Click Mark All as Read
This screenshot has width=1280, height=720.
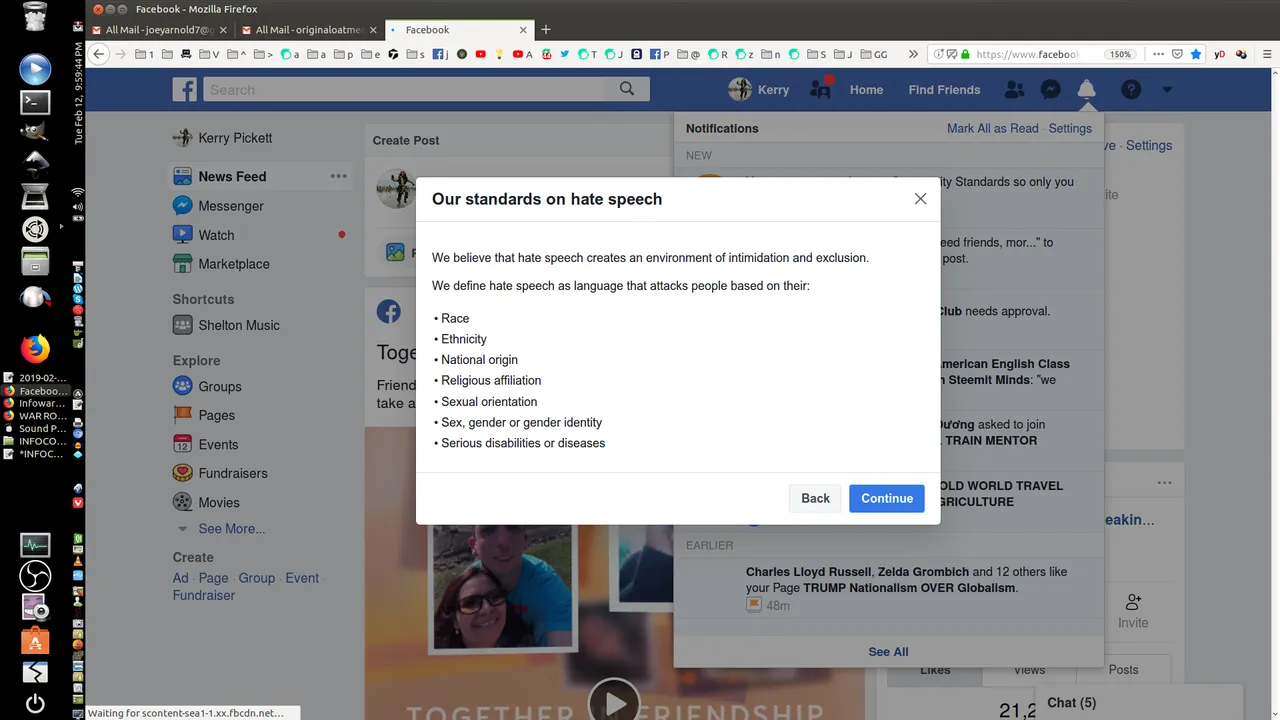tap(993, 128)
